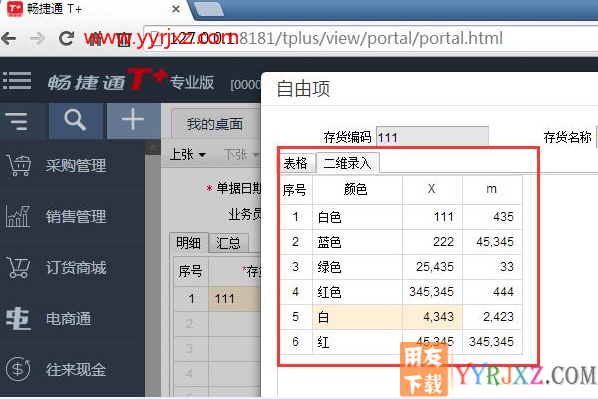This screenshot has width=598, height=399.
Task: Open 电商通 module icon
Action: (18, 318)
